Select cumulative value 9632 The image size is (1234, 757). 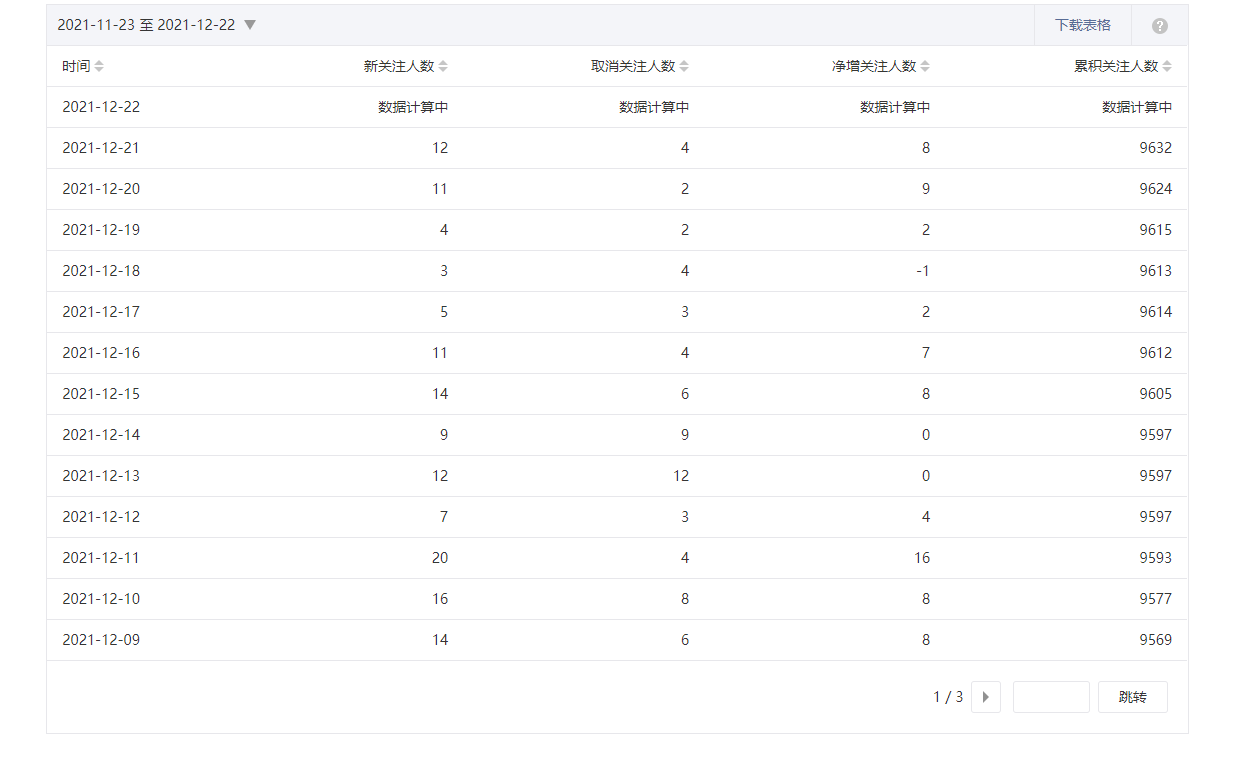coord(1155,148)
